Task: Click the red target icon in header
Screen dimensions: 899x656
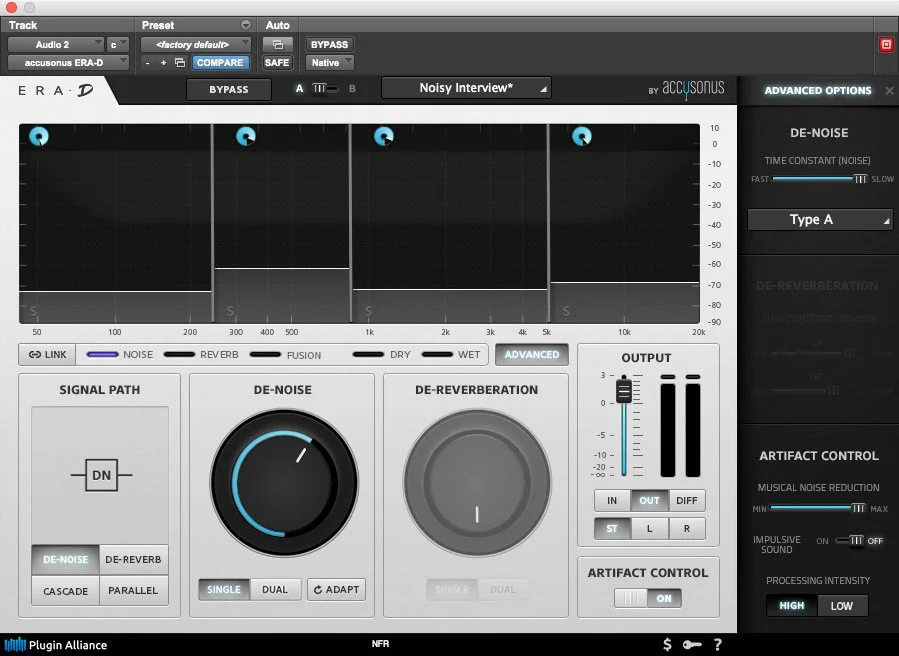Action: point(886,45)
